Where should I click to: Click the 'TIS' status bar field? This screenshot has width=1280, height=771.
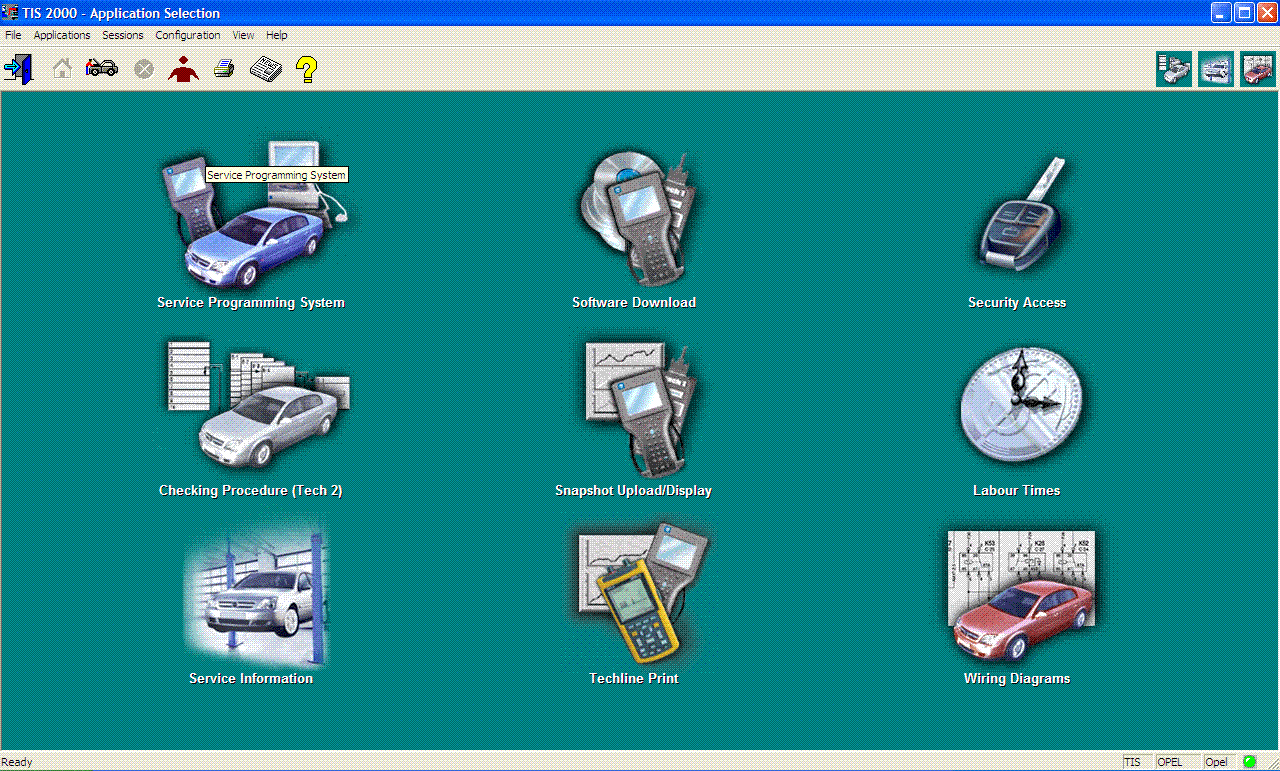pyautogui.click(x=1137, y=762)
